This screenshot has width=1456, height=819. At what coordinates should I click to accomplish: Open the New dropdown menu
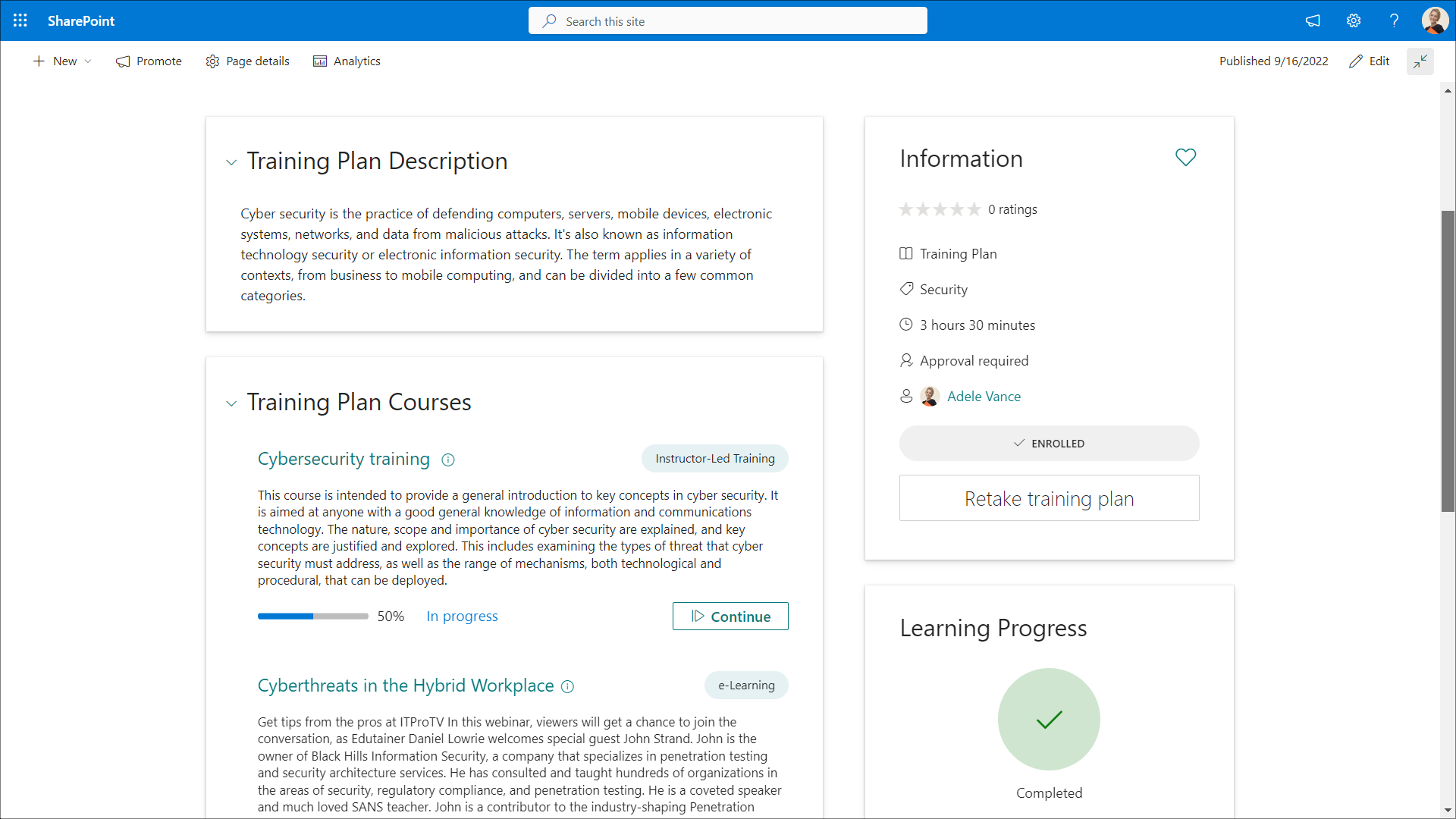(62, 61)
